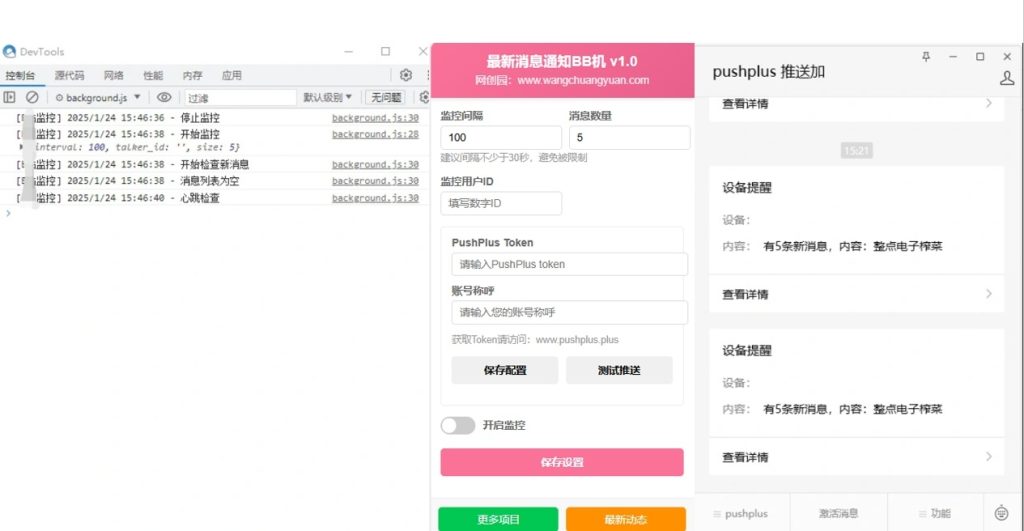
Task: Select the 心跳检查 log message
Action: coord(200,197)
